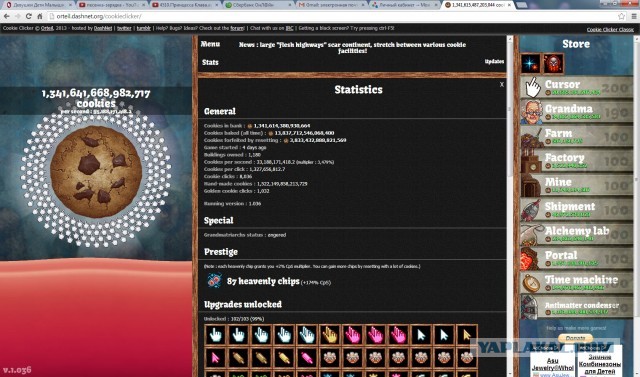Viewport: 640px width, 377px height.
Task: Click the 'Golden cookie clicks' statistic line
Action: coord(236,191)
